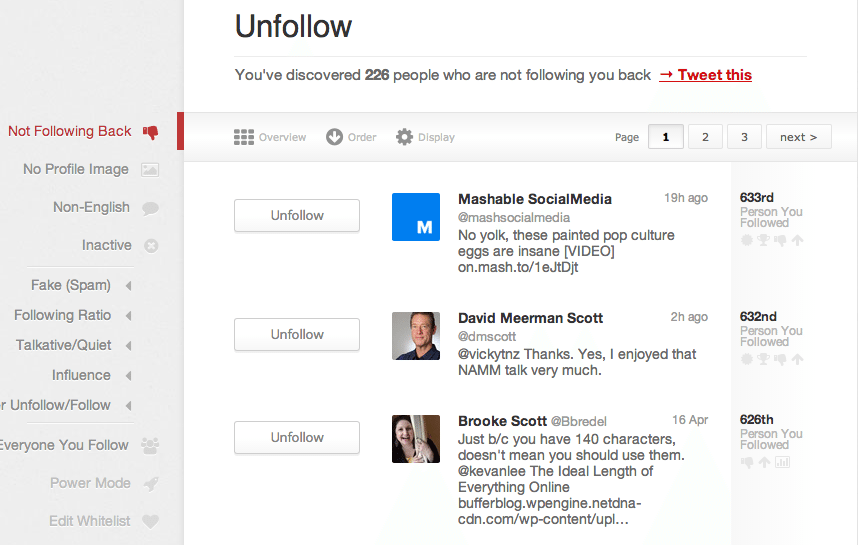858x545 pixels.
Task: Unfollow Mashable SocialMedia
Action: [x=297, y=215]
